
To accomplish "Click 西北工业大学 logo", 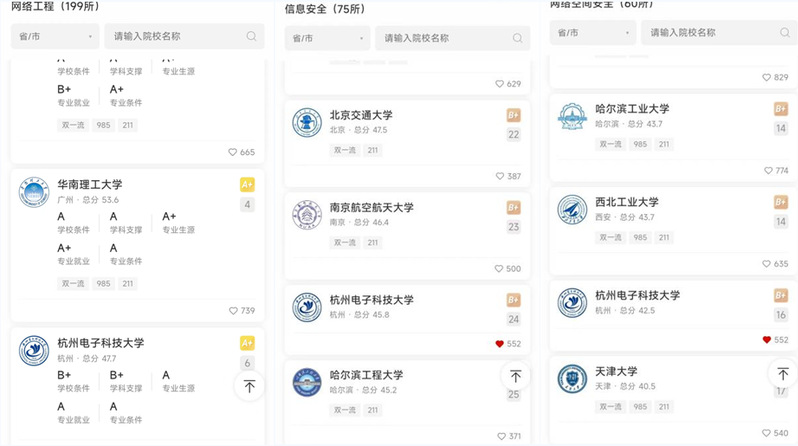I will click(x=573, y=210).
